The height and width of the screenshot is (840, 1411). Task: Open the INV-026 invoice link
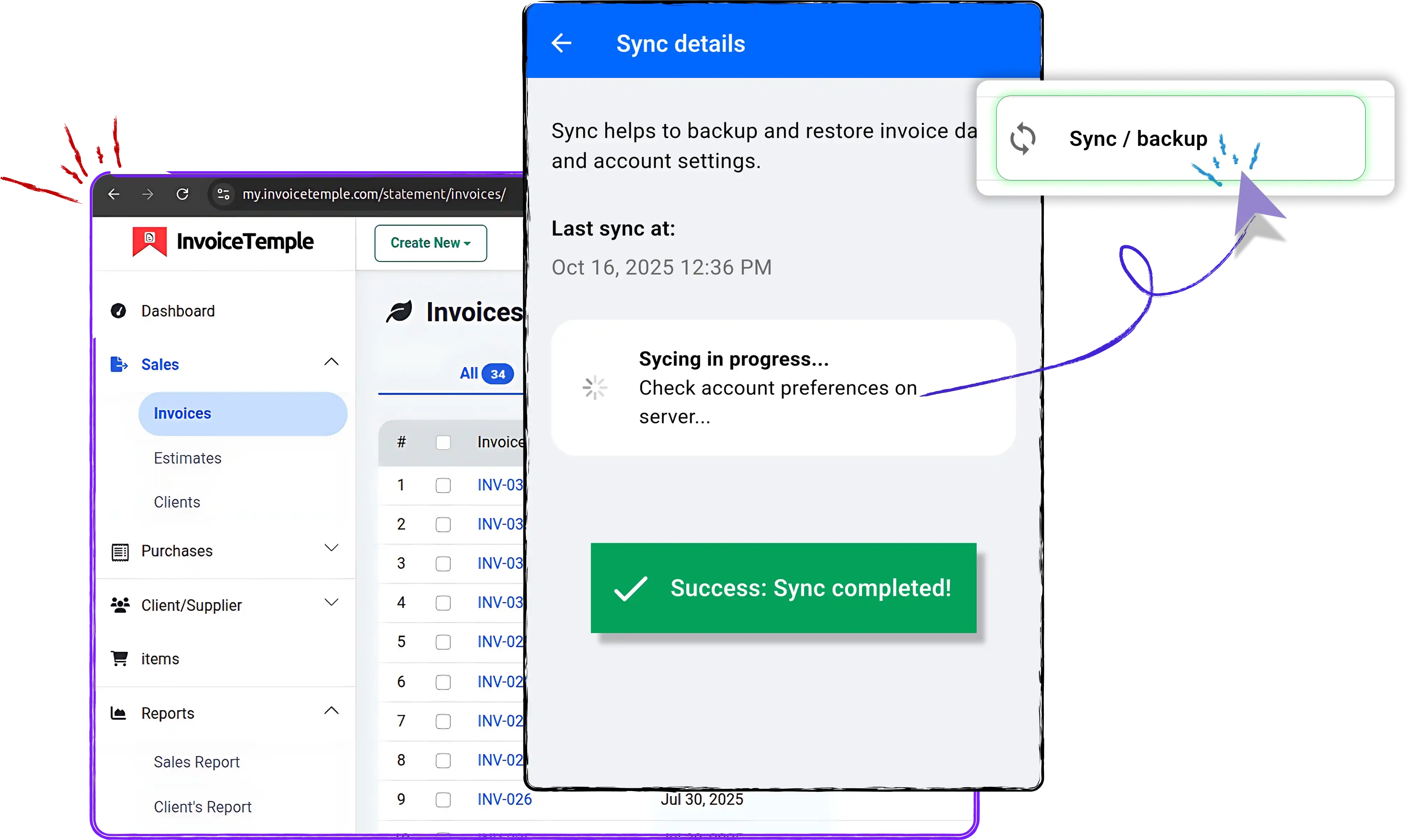[x=504, y=799]
